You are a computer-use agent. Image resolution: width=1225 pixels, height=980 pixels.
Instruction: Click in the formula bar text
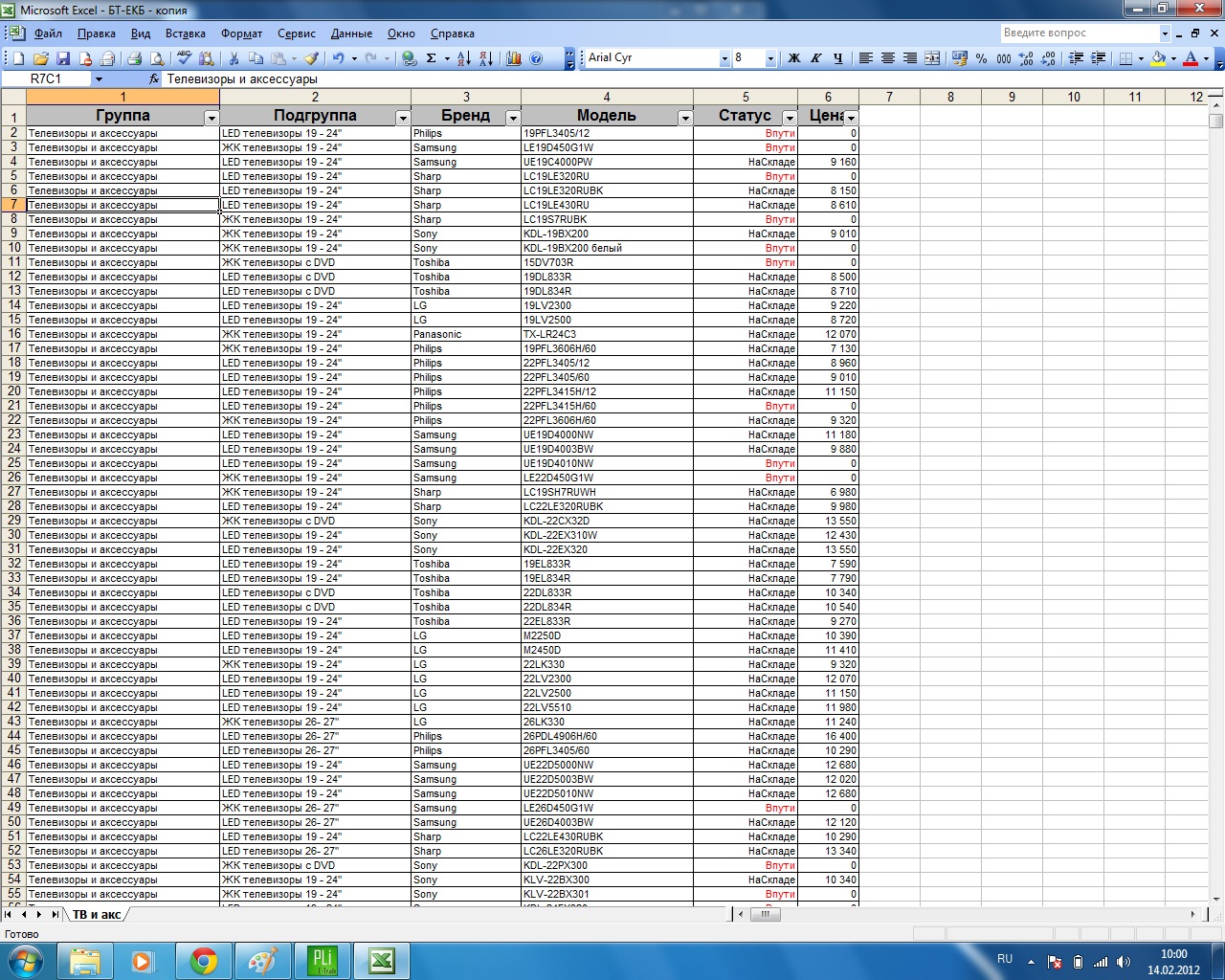pos(242,79)
